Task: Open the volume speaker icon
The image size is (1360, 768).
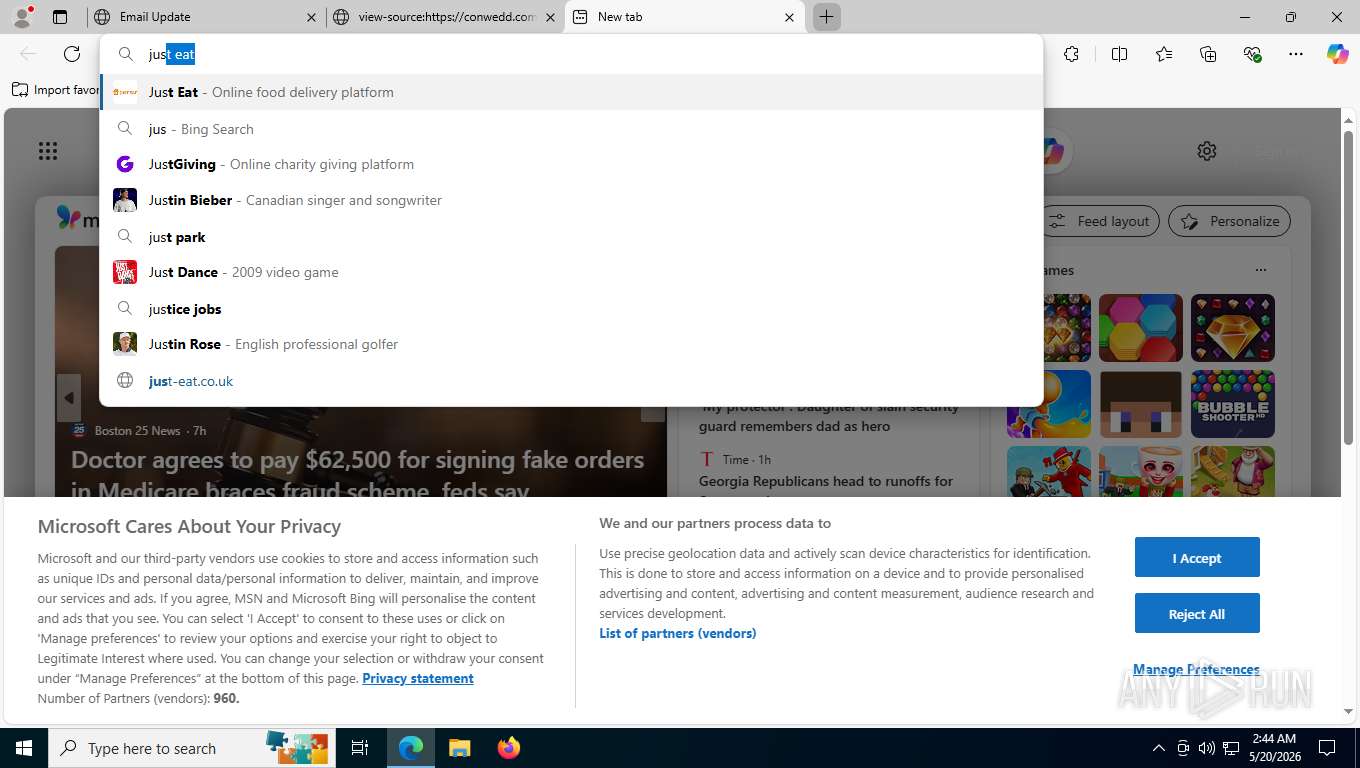Action: 1206,748
